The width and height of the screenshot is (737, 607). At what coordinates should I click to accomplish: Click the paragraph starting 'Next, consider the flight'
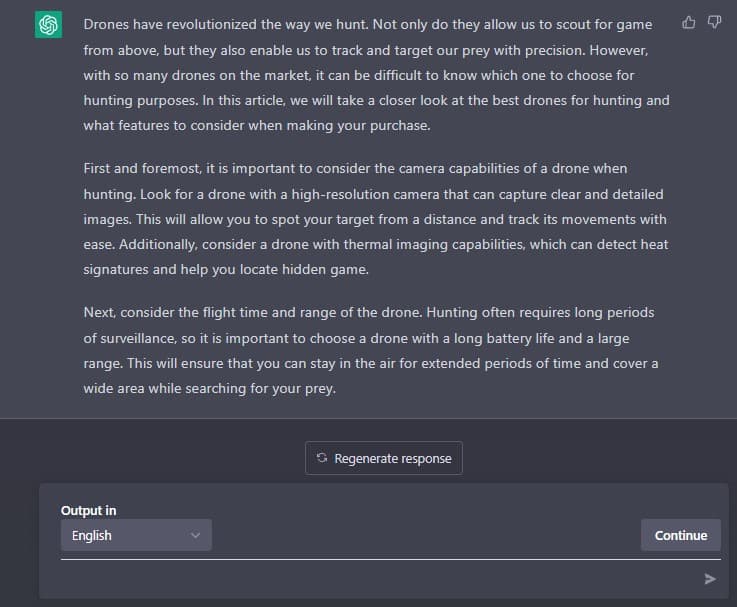[371, 350]
